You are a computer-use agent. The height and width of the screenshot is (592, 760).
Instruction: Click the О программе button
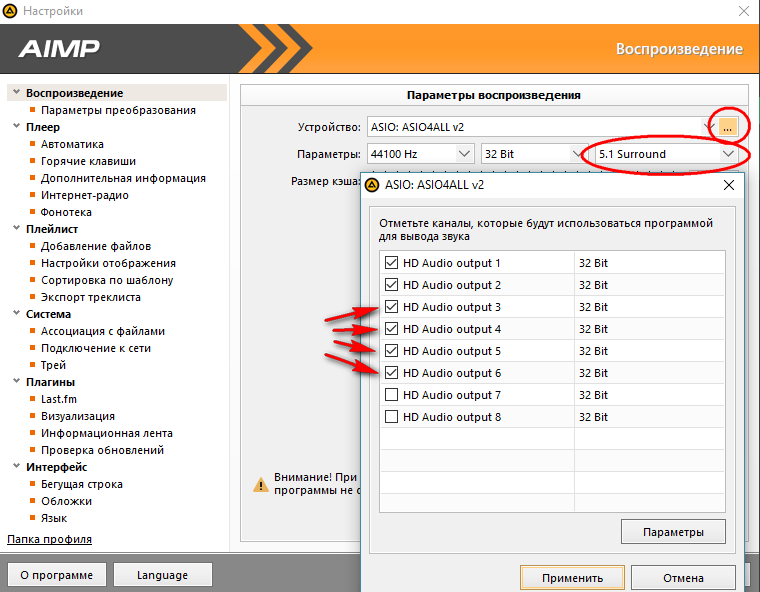point(57,575)
